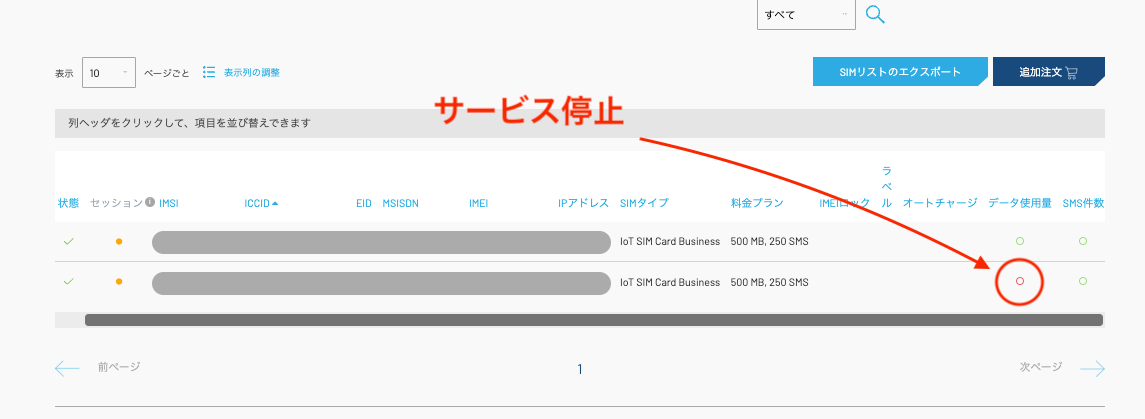Click first row green status checkmark
This screenshot has height=419, width=1145.
[x=69, y=241]
